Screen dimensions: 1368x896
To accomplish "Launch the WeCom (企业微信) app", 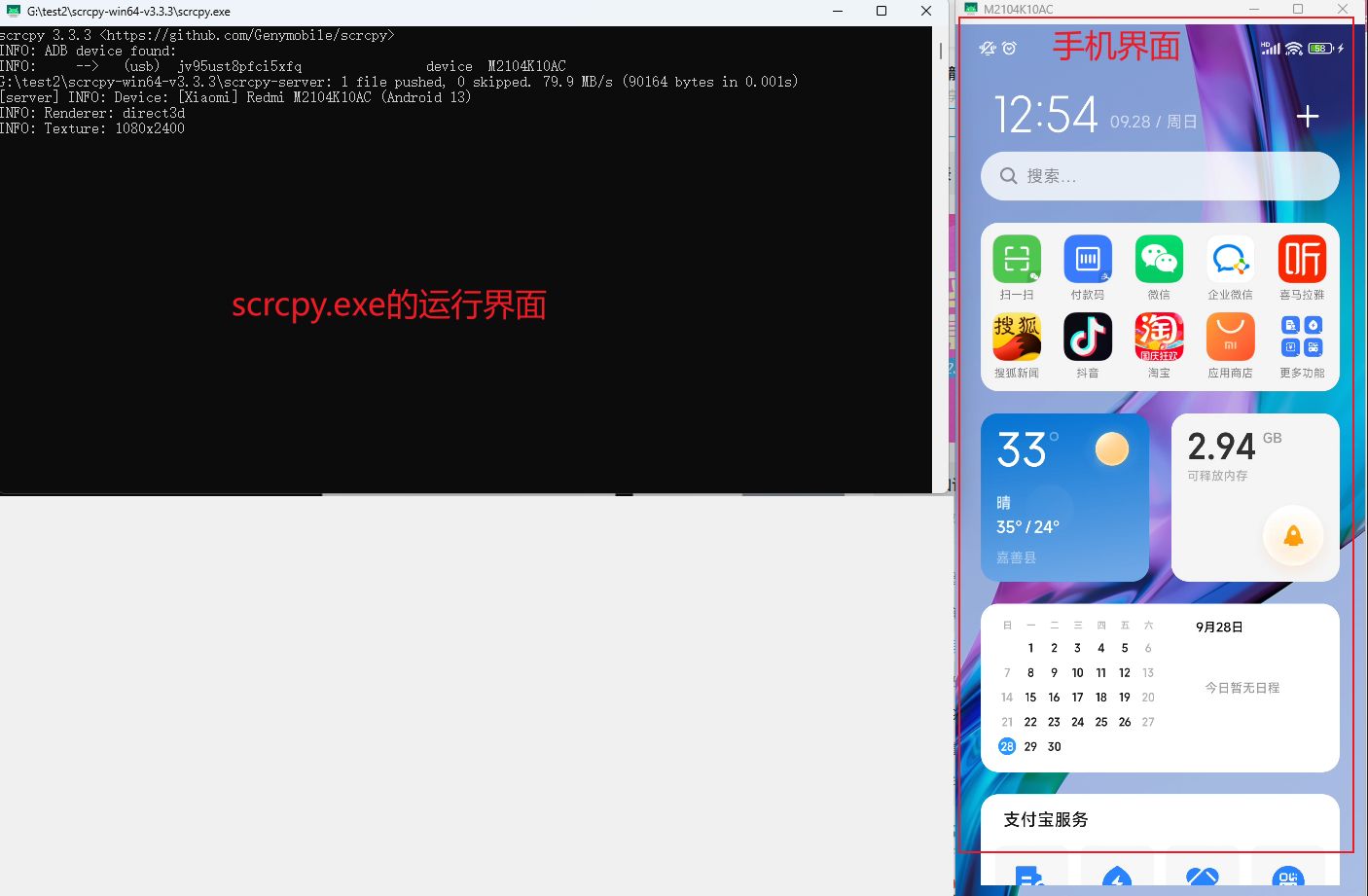I will click(1230, 260).
